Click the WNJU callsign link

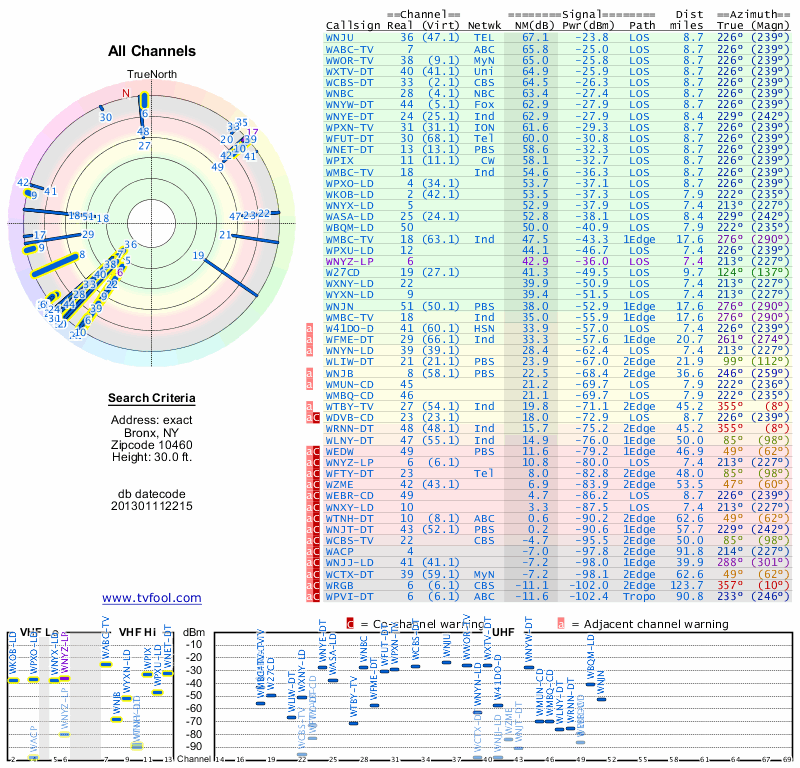(x=340, y=38)
